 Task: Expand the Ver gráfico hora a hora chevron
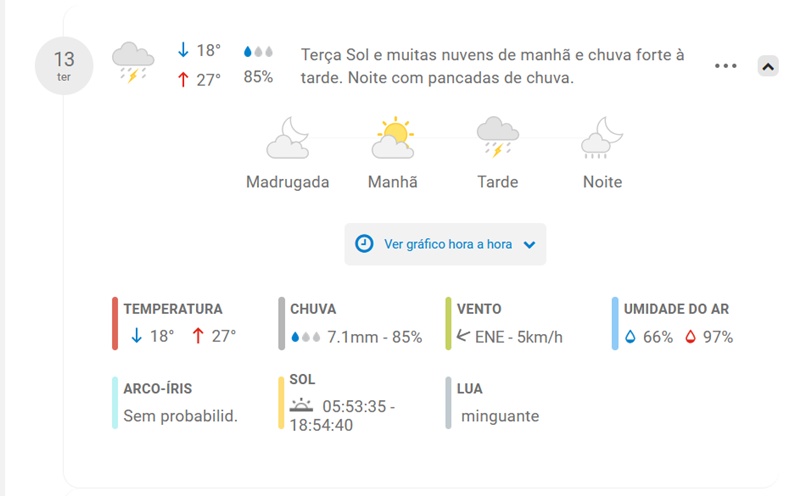click(529, 245)
